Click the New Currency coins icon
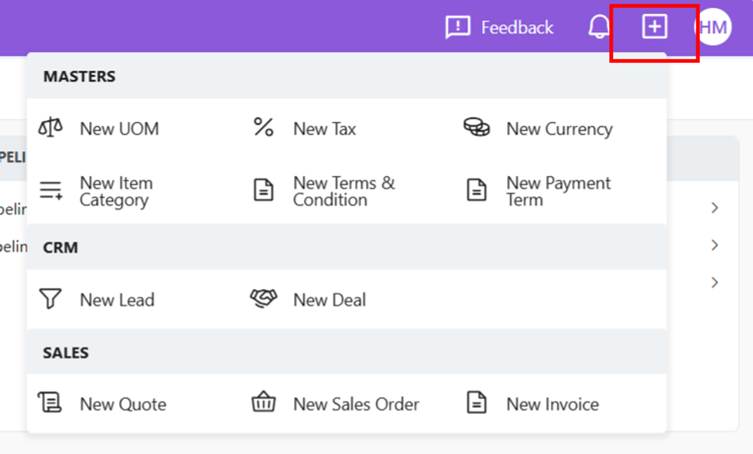753x454 pixels. (x=477, y=128)
